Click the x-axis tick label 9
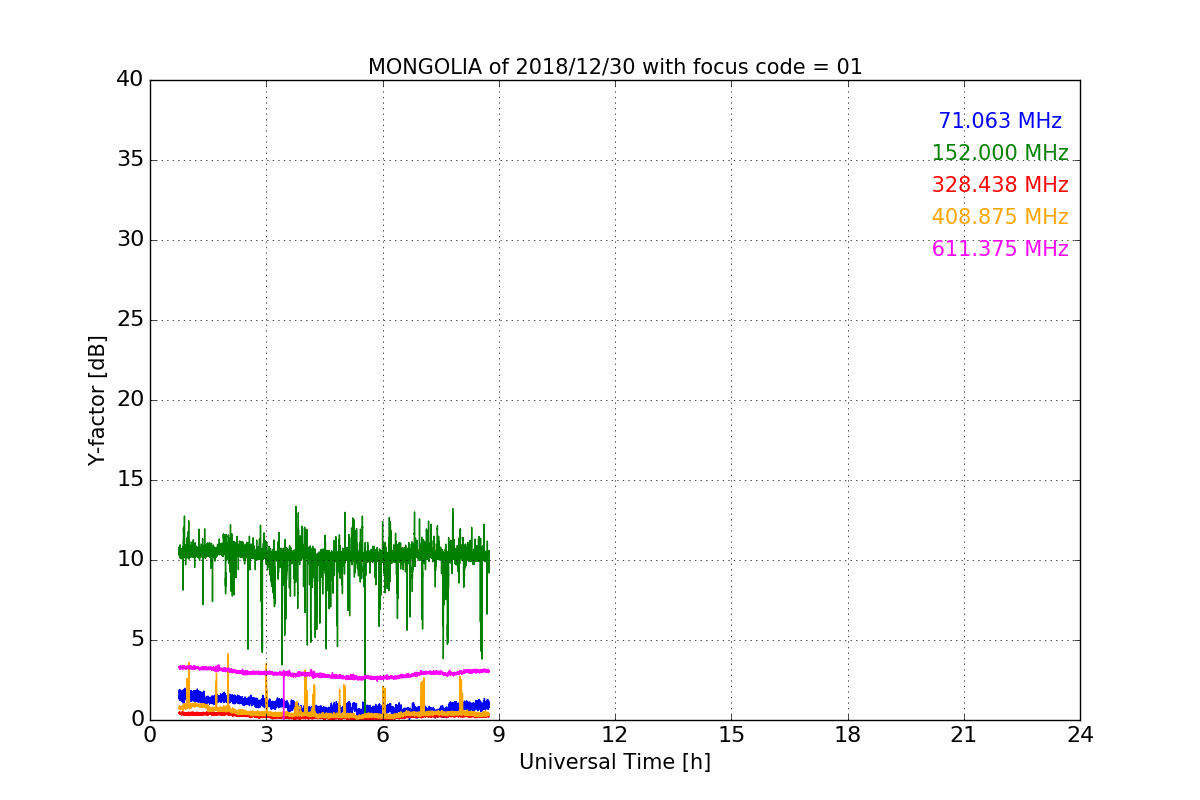 (x=499, y=735)
